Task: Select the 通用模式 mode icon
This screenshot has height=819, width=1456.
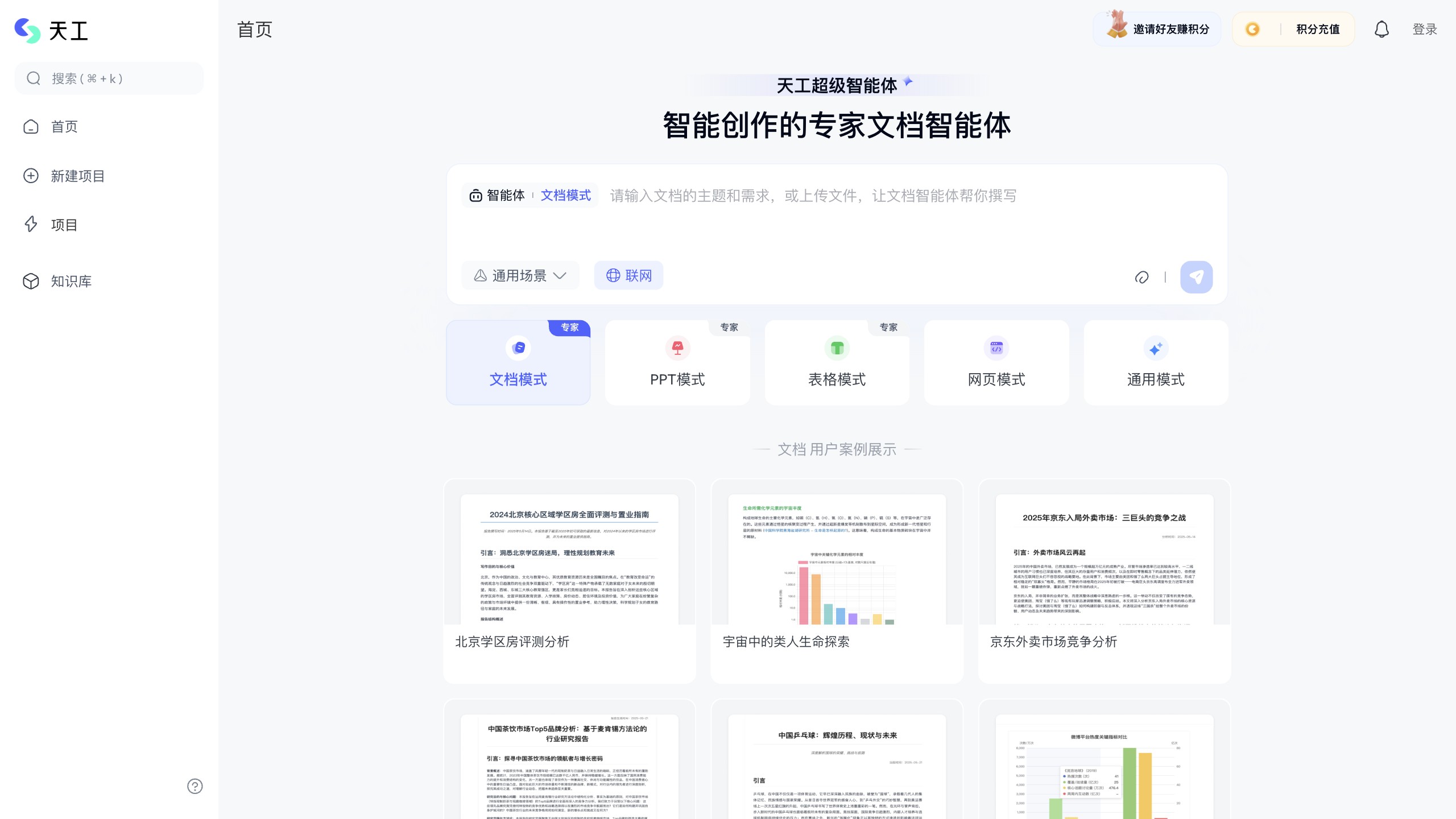Action: [x=1155, y=348]
